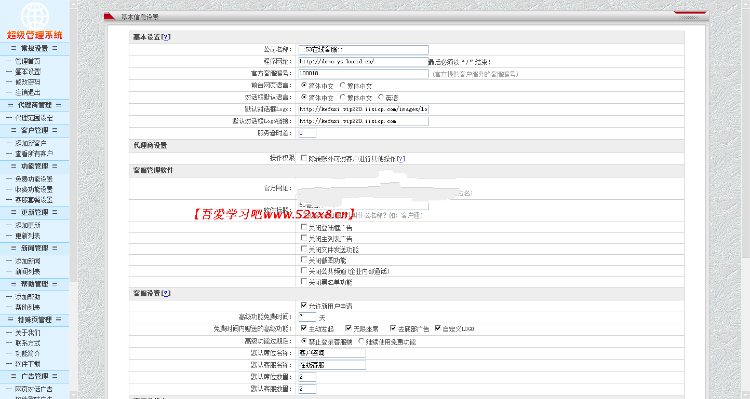Image resolution: width=750 pixels, height=399 pixels.
Task: Select 禁止登录客服端 radio option
Action: [304, 341]
